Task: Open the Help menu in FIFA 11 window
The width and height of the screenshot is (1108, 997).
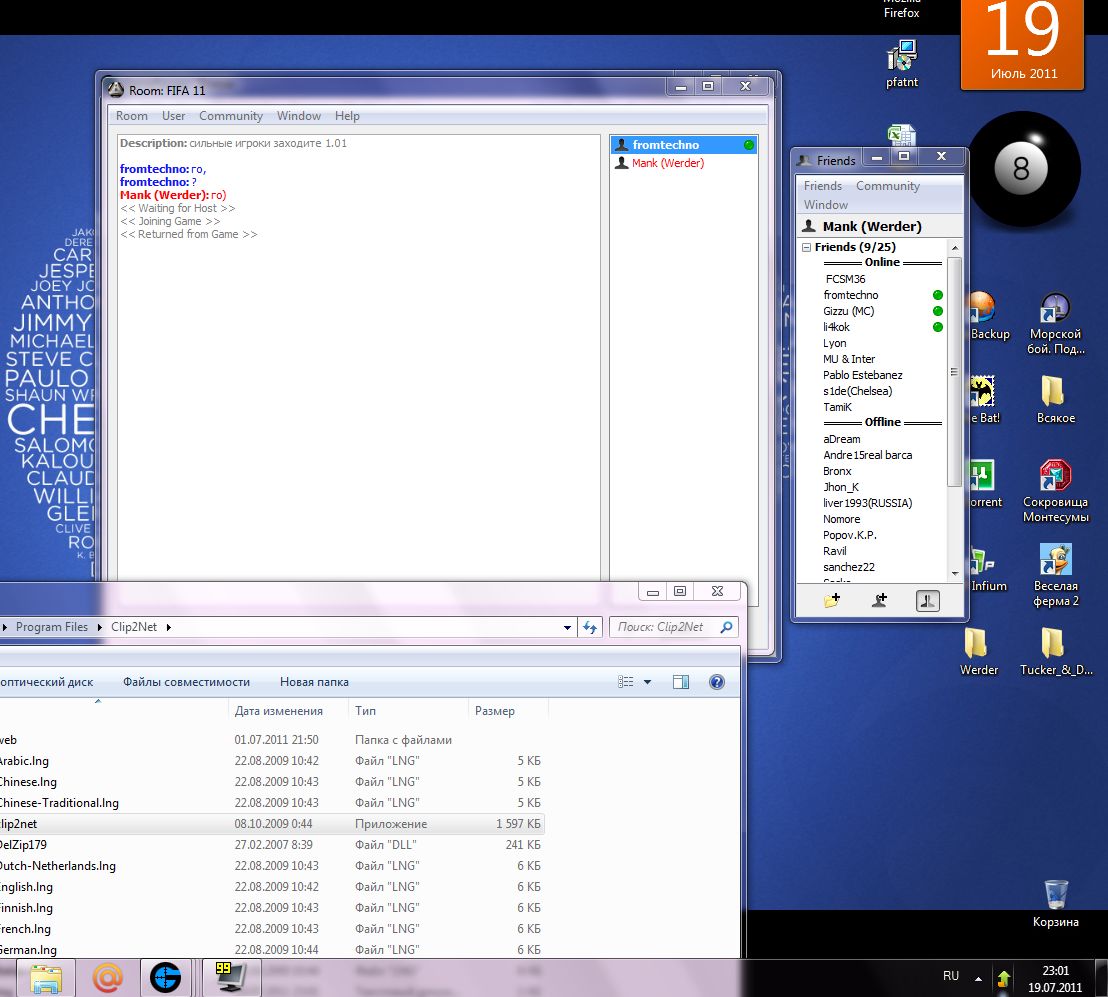Action: click(x=347, y=116)
